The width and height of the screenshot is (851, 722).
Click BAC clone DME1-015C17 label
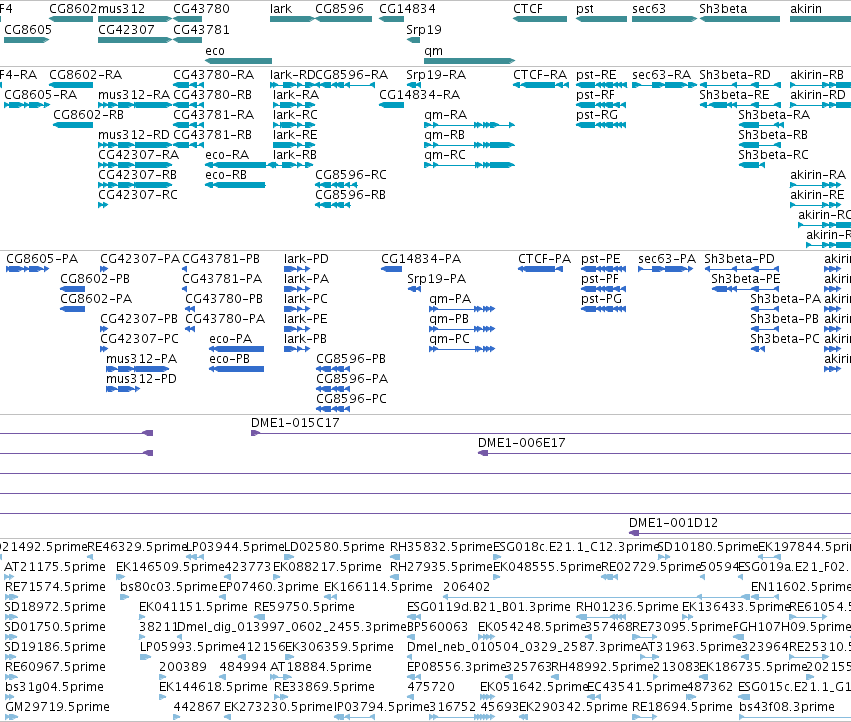pyautogui.click(x=295, y=422)
